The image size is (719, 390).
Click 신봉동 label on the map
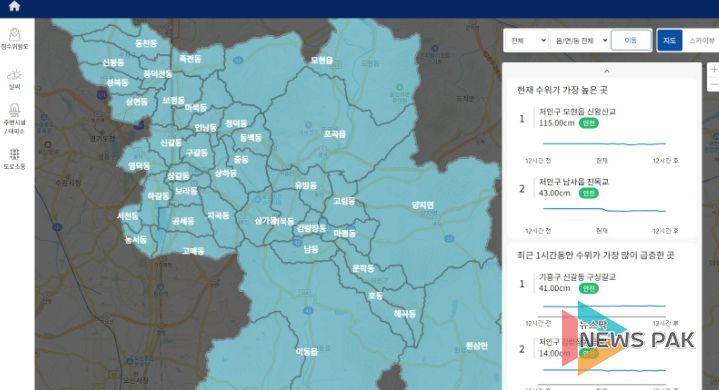(x=113, y=63)
